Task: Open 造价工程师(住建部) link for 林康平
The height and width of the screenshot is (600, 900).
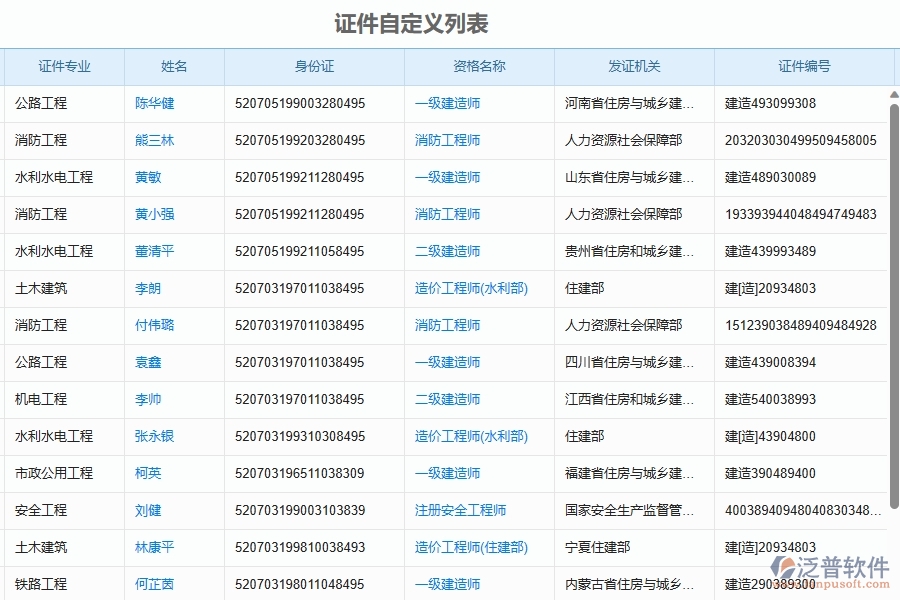Action: click(x=471, y=547)
